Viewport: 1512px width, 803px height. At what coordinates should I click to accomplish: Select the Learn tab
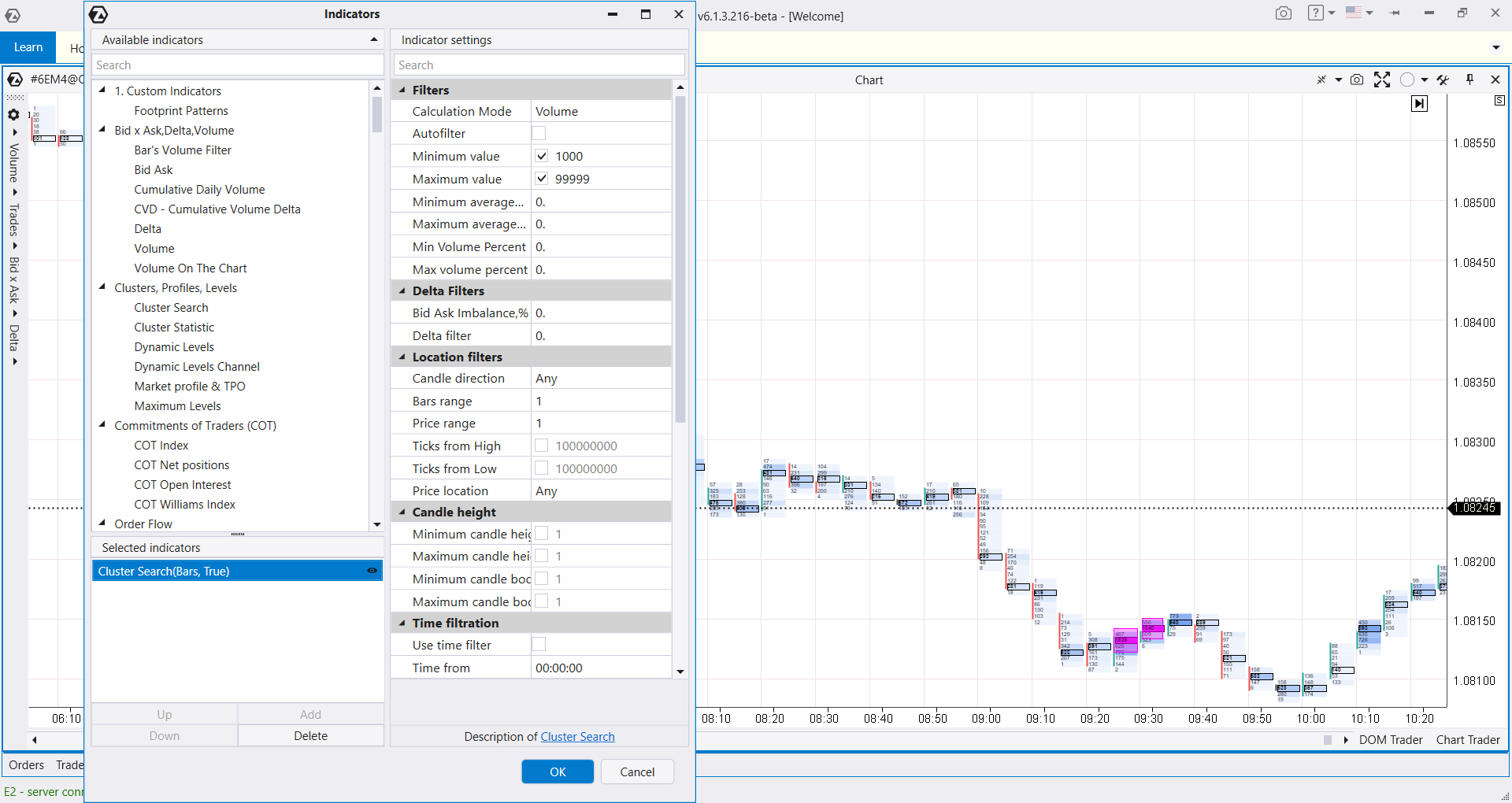(28, 47)
